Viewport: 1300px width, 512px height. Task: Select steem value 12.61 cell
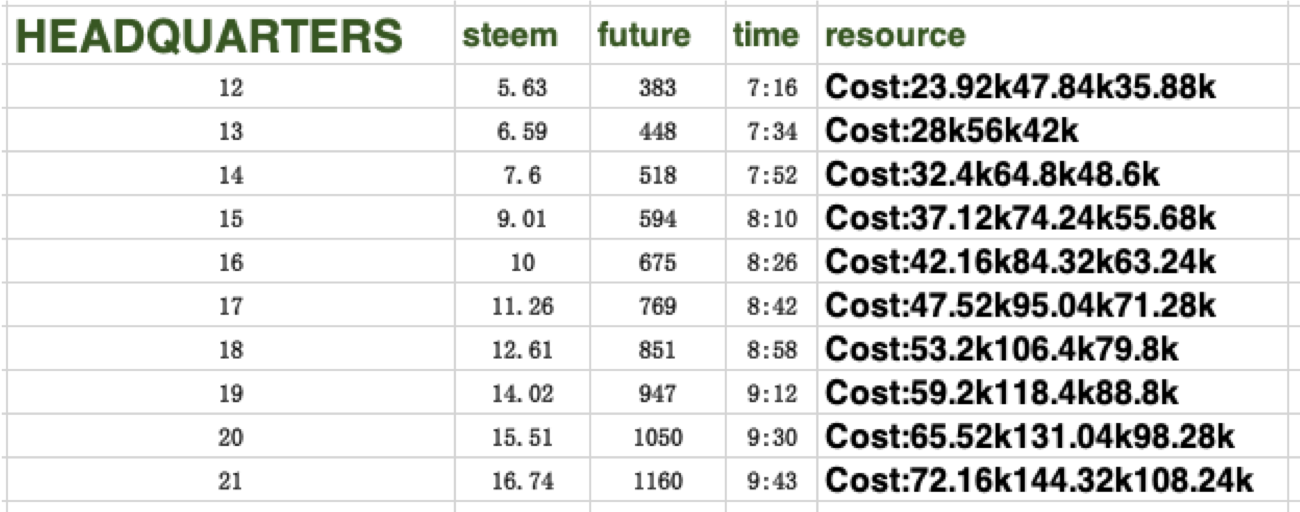tap(521, 350)
